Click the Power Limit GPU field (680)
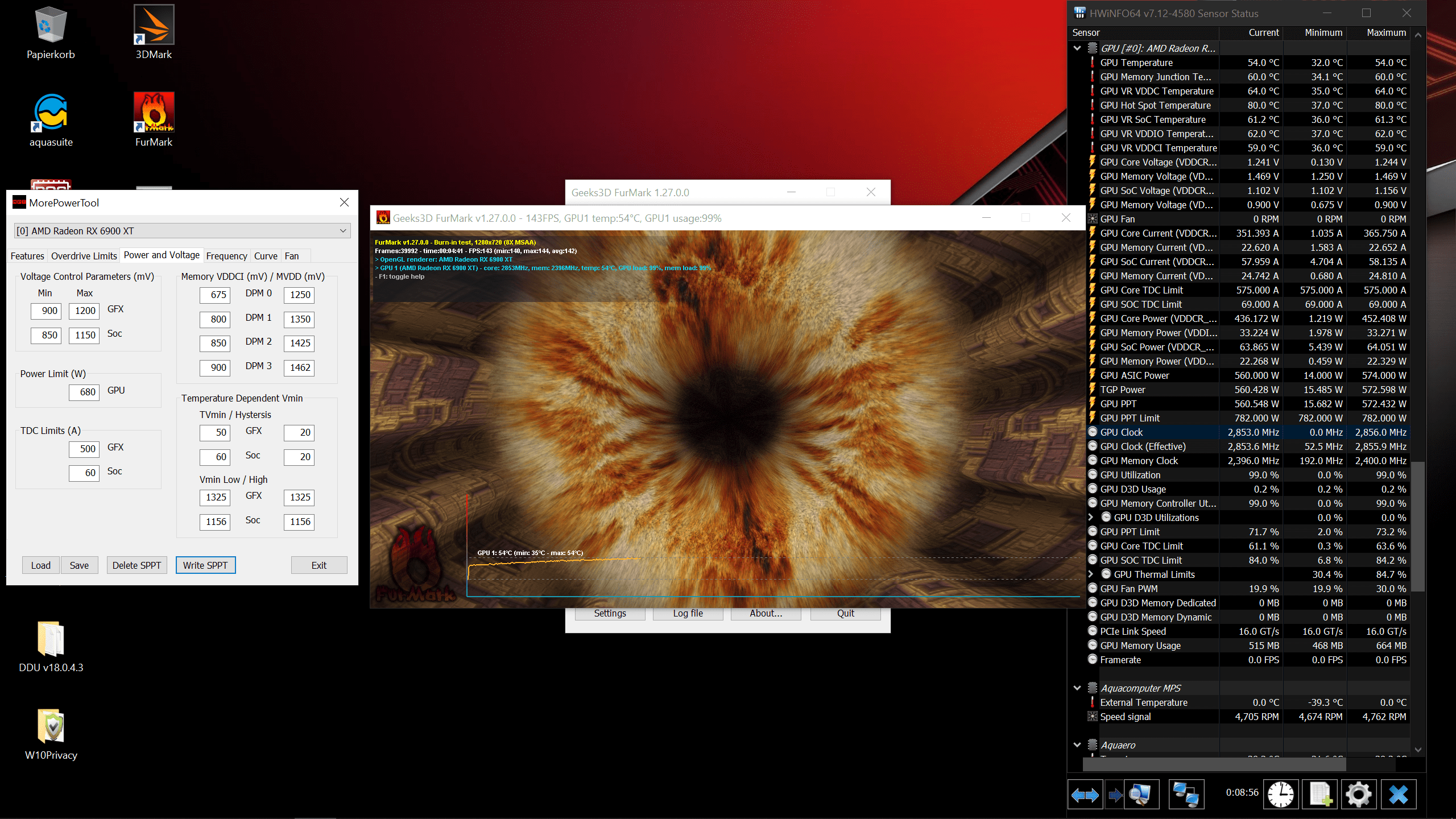The width and height of the screenshot is (1456, 819). tap(84, 392)
